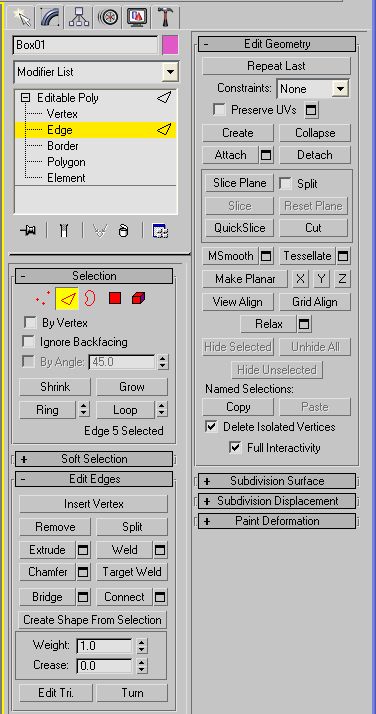
Task: Click the Weight value input field
Action: click(104, 646)
